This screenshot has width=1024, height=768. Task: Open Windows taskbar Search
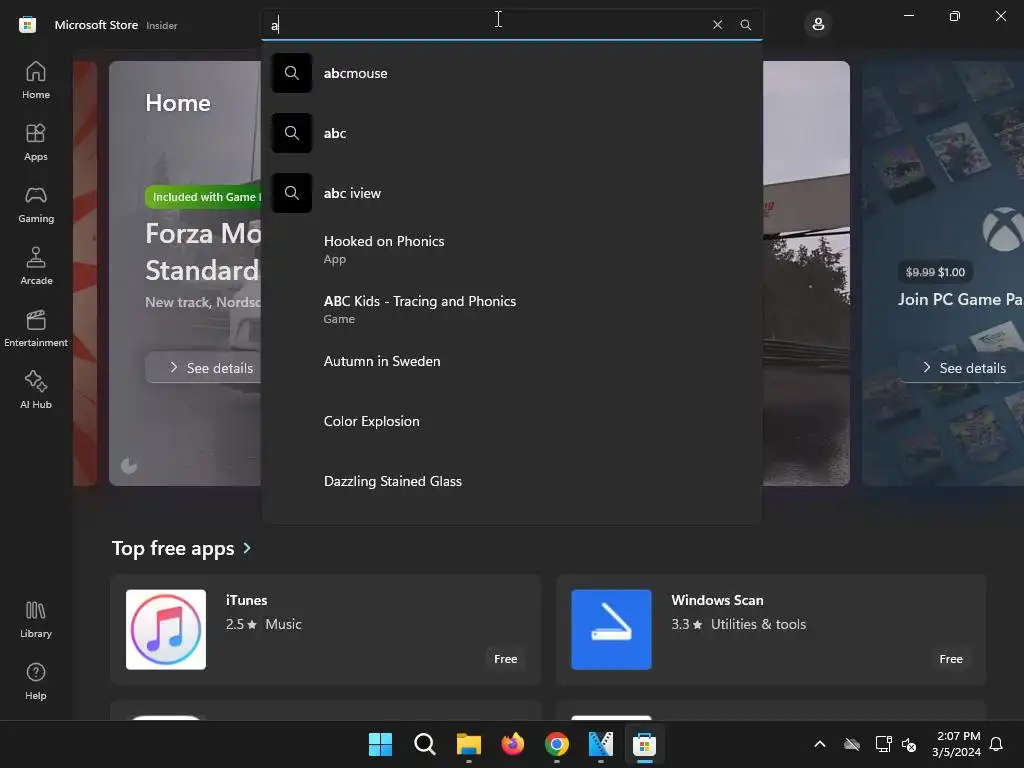pyautogui.click(x=424, y=744)
